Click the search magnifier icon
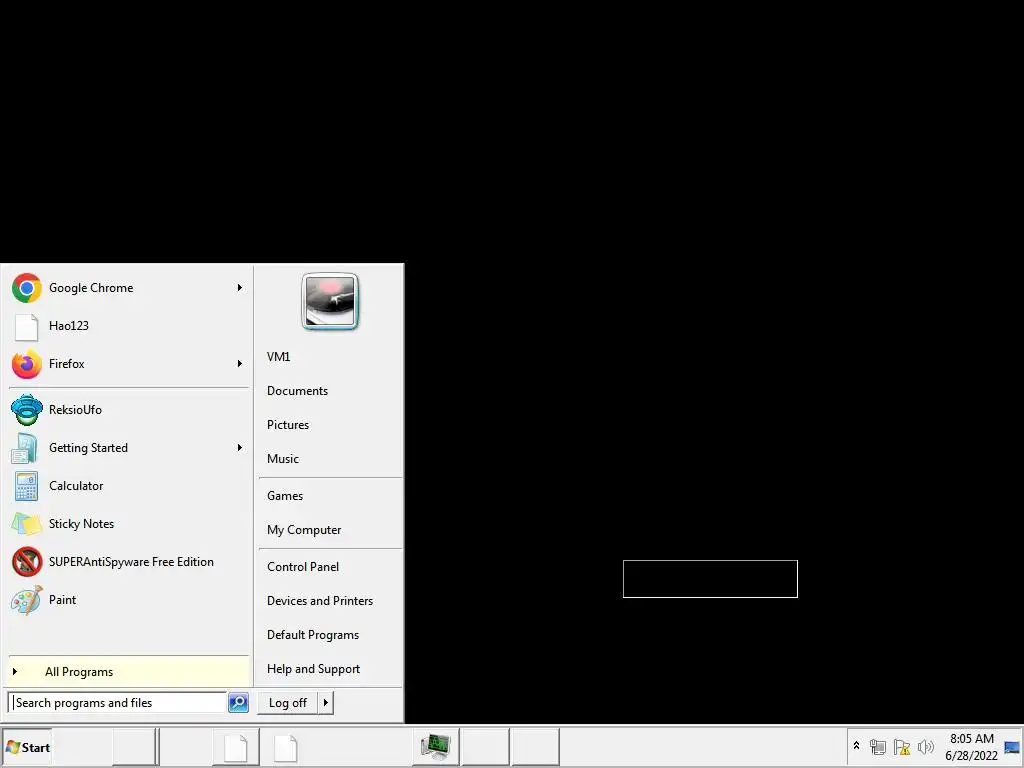 [238, 703]
